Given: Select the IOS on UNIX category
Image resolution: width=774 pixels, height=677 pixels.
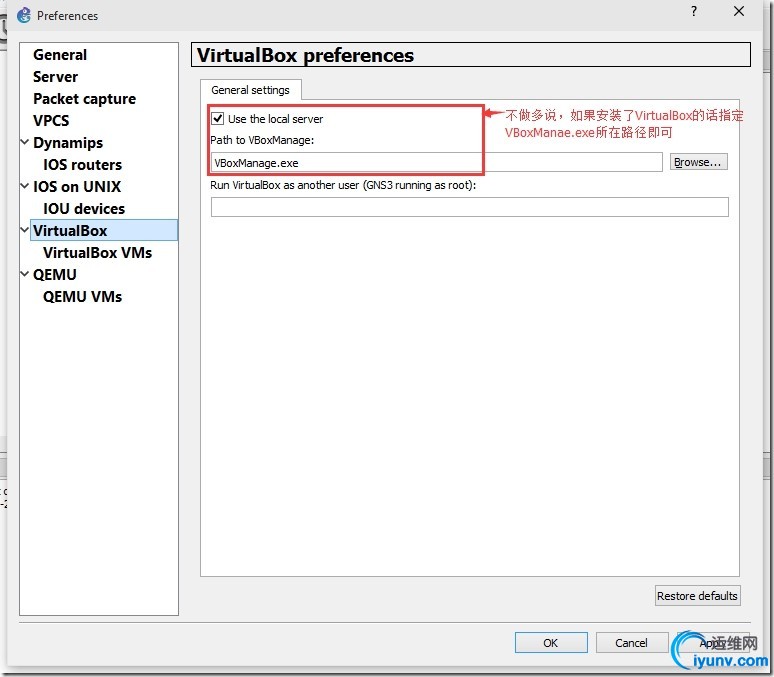Looking at the screenshot, I should [77, 187].
